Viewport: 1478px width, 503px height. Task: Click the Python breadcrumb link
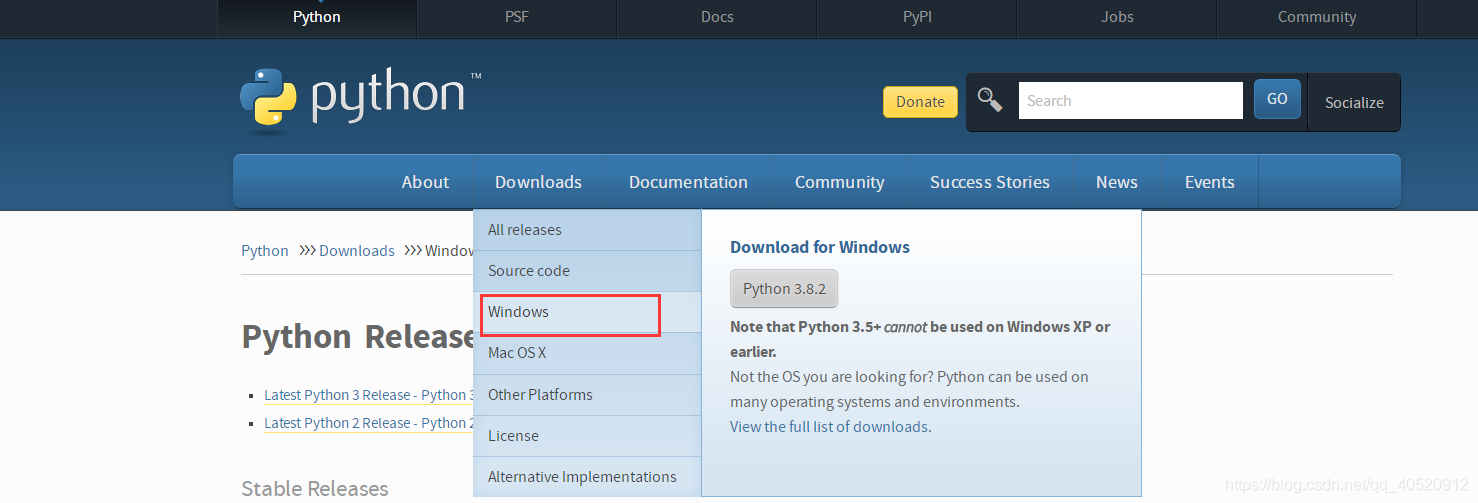coord(265,251)
